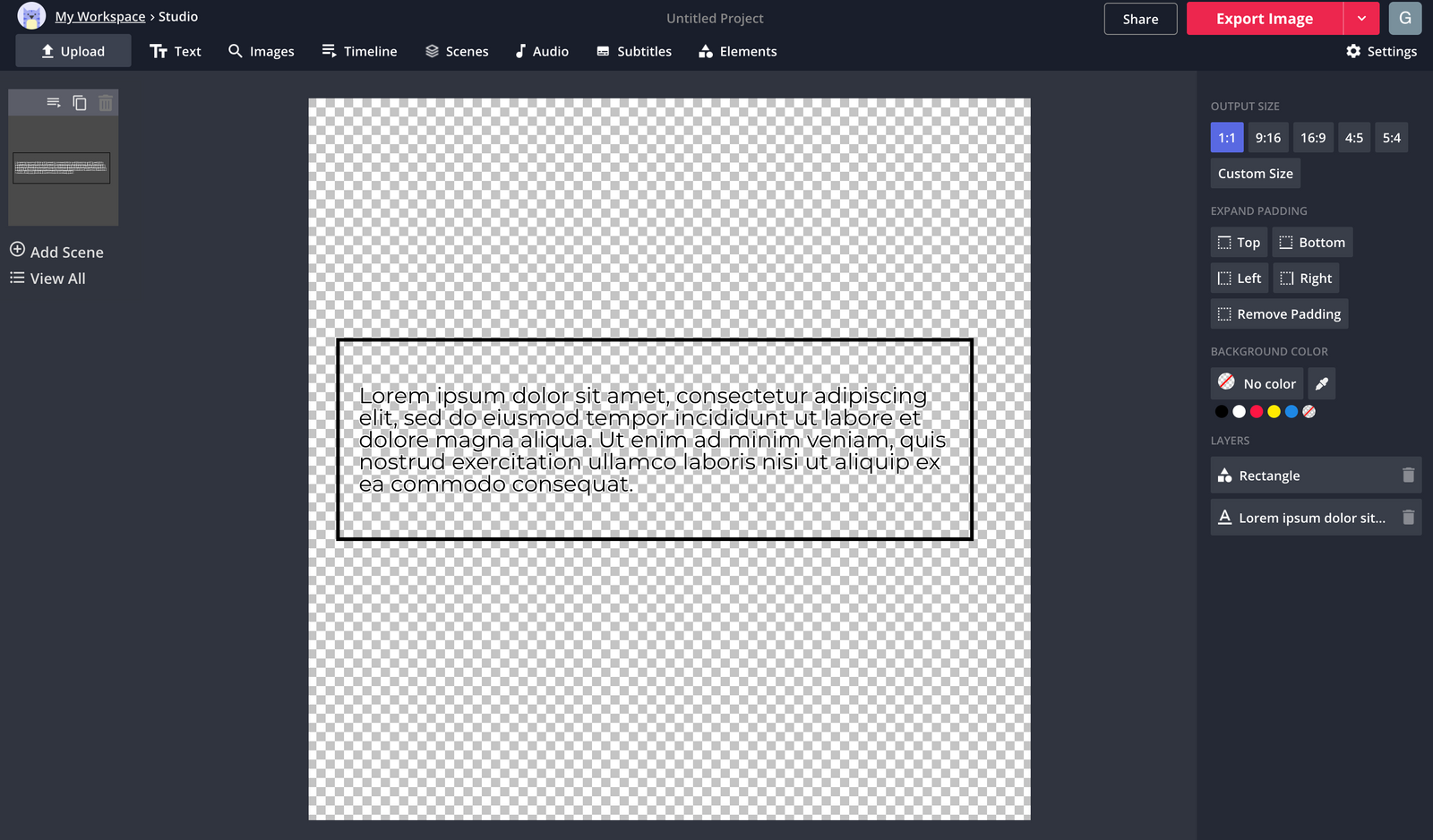This screenshot has width=1433, height=840.
Task: Switch output size to 16:9
Action: click(x=1313, y=137)
